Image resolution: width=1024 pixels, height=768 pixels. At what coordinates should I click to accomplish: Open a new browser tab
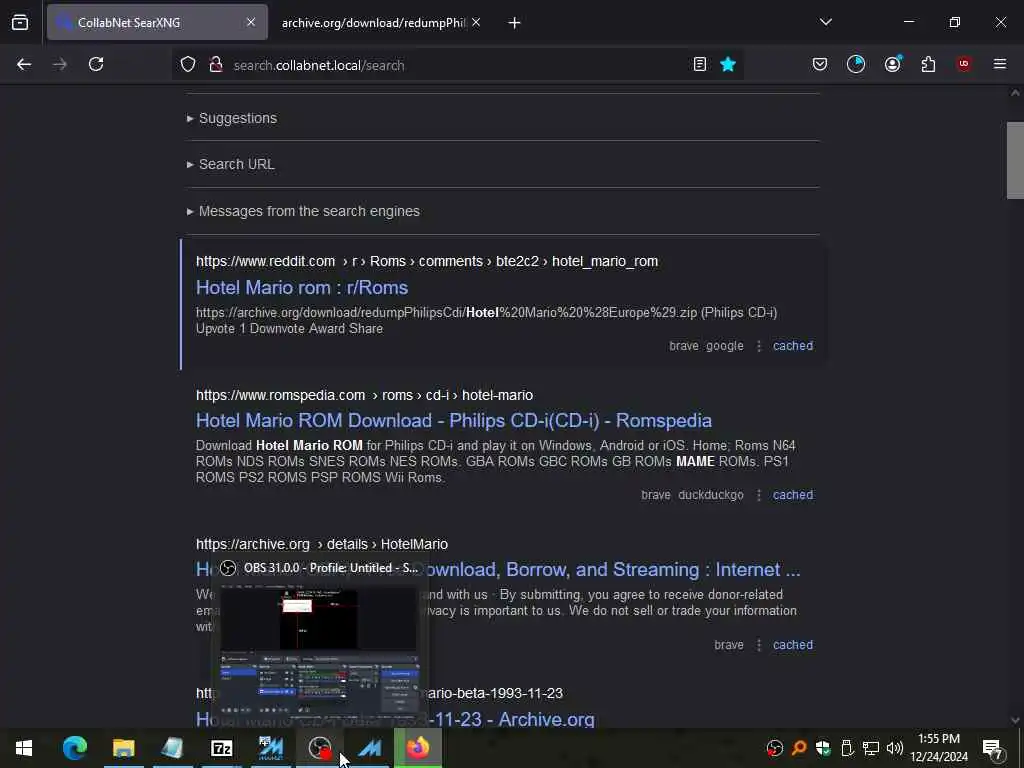coord(514,23)
